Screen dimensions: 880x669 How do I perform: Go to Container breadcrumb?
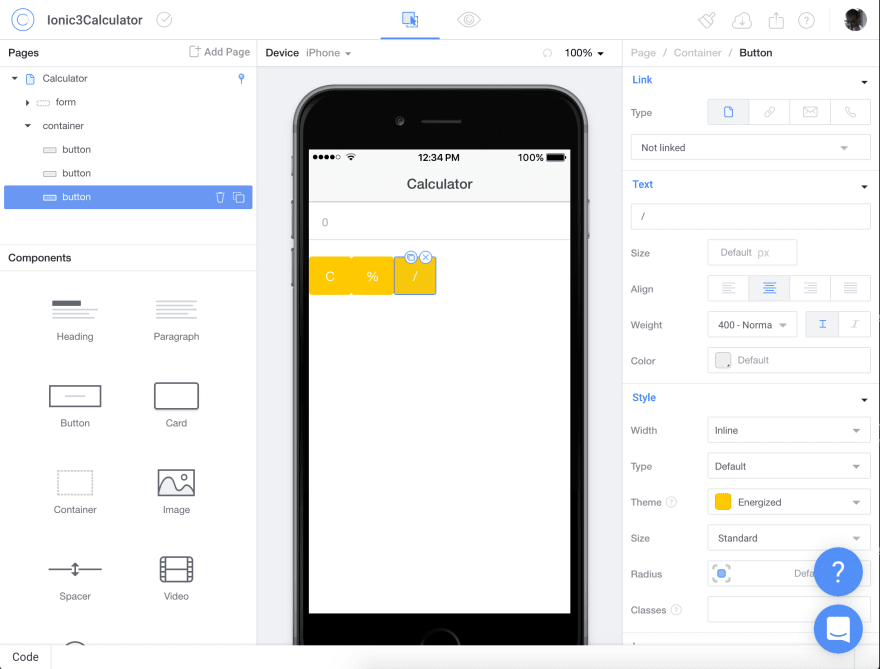(698, 53)
